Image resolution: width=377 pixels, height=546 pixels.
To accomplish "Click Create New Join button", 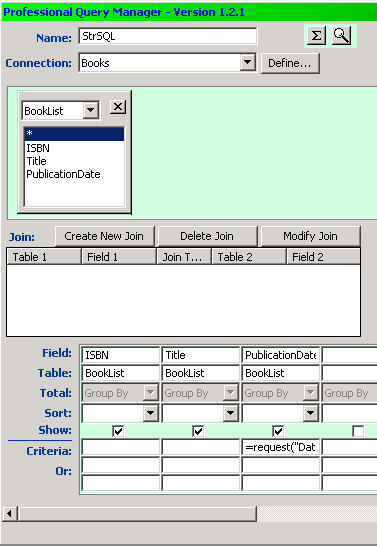I will [104, 236].
